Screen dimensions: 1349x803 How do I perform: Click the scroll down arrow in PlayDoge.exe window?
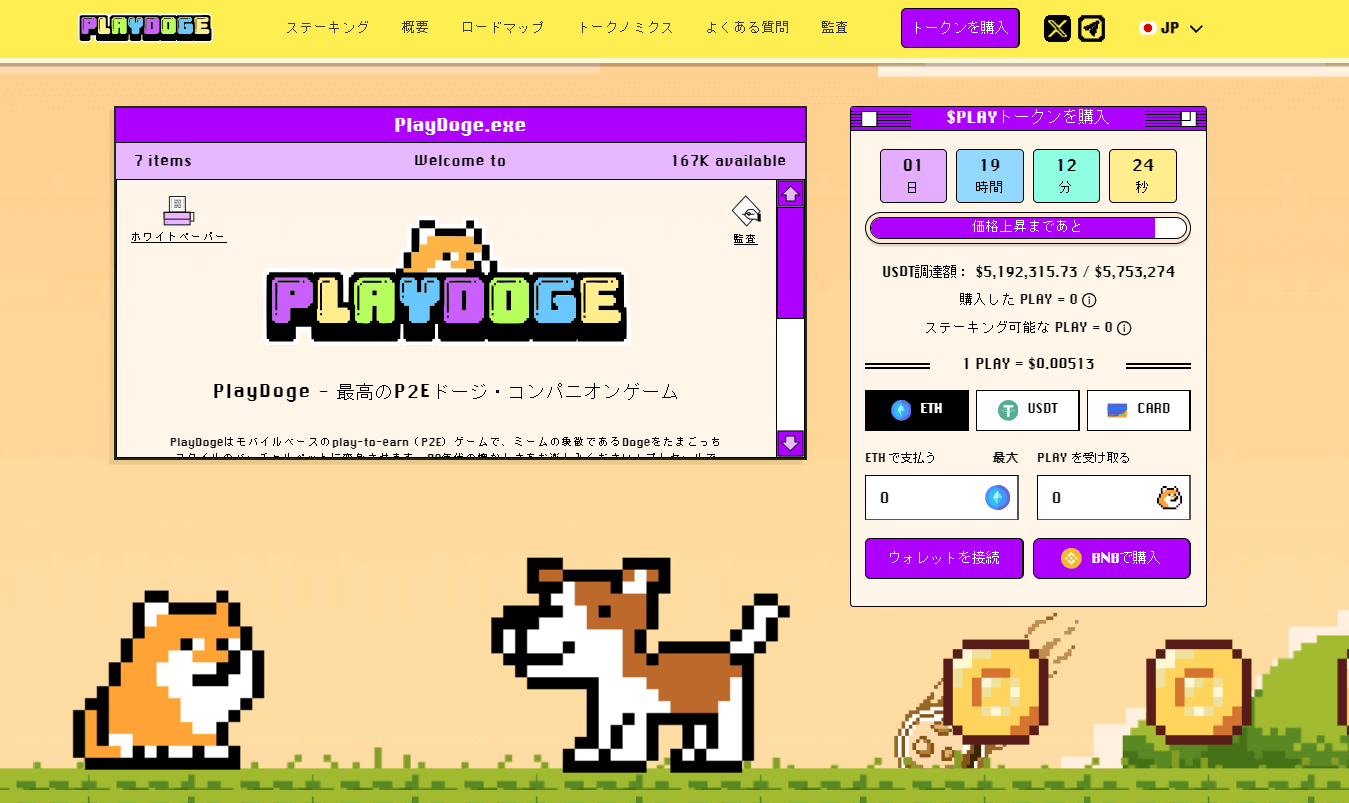coord(791,443)
